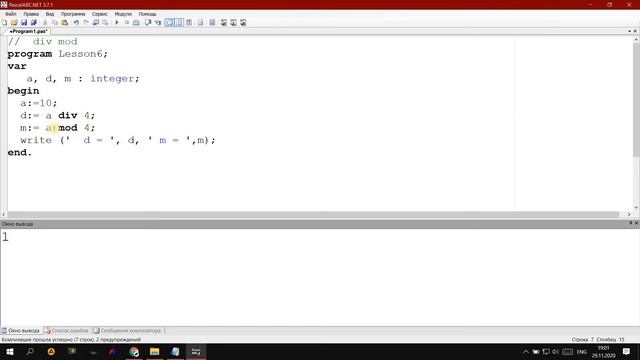Open the Сервис menu

[100, 14]
